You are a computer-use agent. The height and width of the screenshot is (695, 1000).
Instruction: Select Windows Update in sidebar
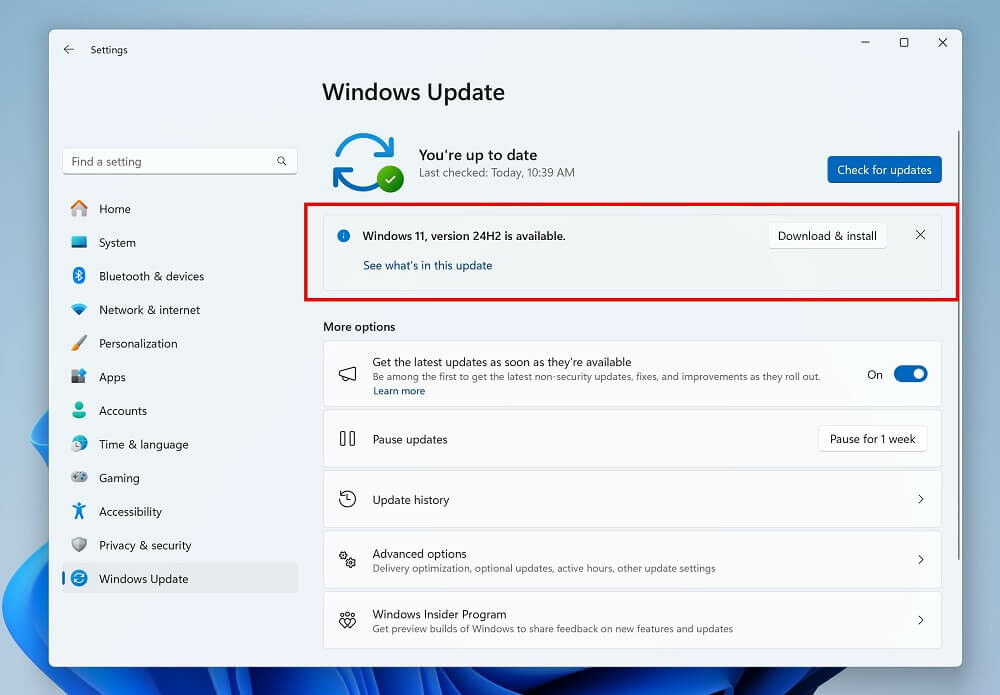pos(180,578)
